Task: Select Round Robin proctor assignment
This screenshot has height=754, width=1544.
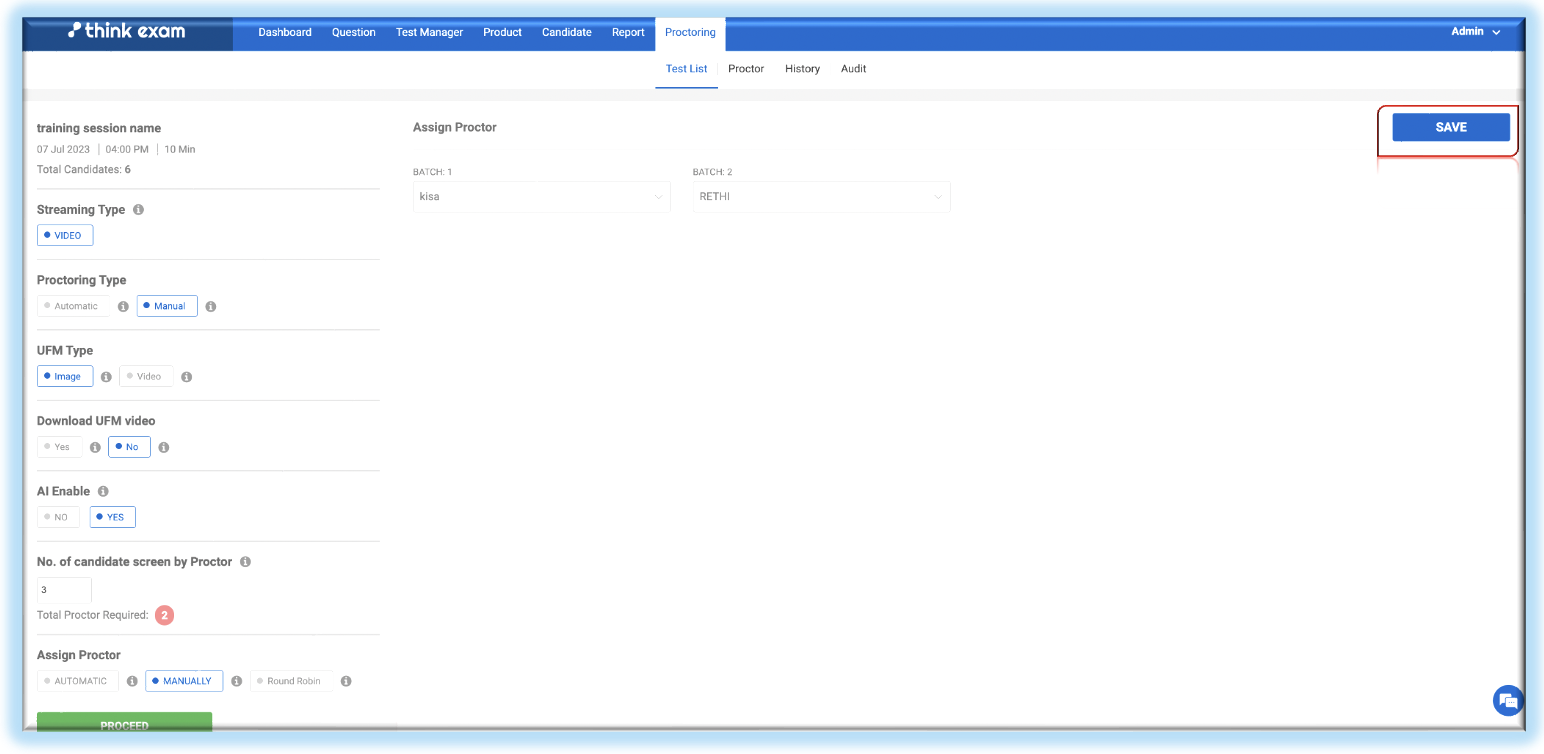Action: tap(291, 681)
